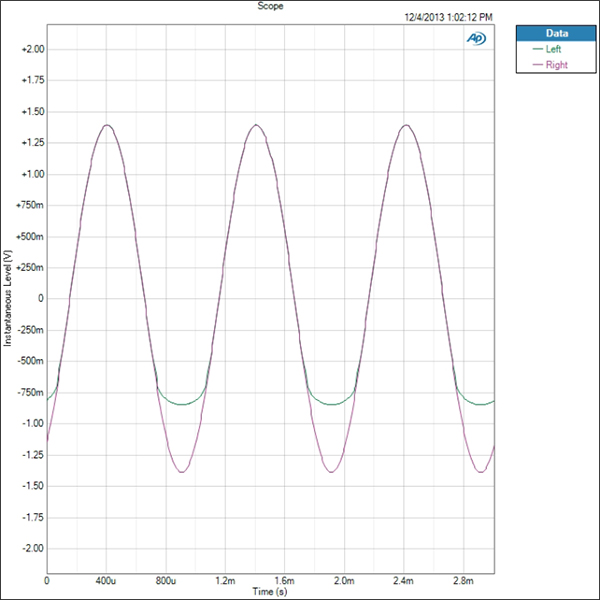Click the pink Right legend color line

pos(538,65)
